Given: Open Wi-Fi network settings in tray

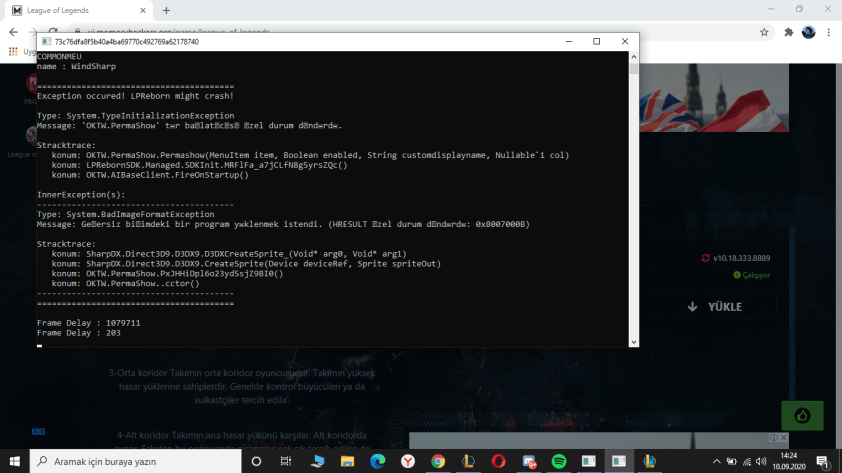Looking at the screenshot, I should (747, 461).
